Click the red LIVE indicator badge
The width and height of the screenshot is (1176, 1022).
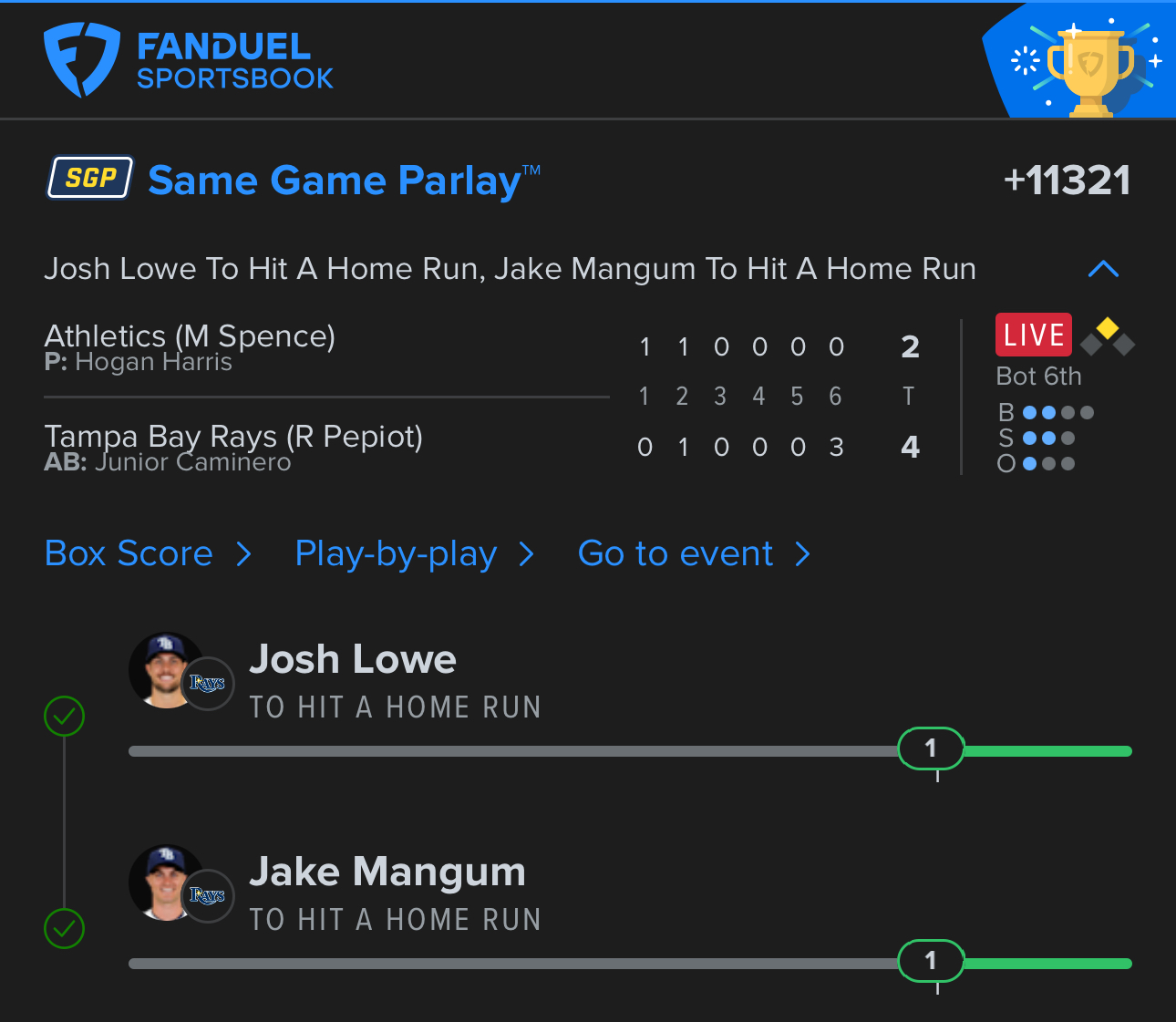click(1033, 335)
